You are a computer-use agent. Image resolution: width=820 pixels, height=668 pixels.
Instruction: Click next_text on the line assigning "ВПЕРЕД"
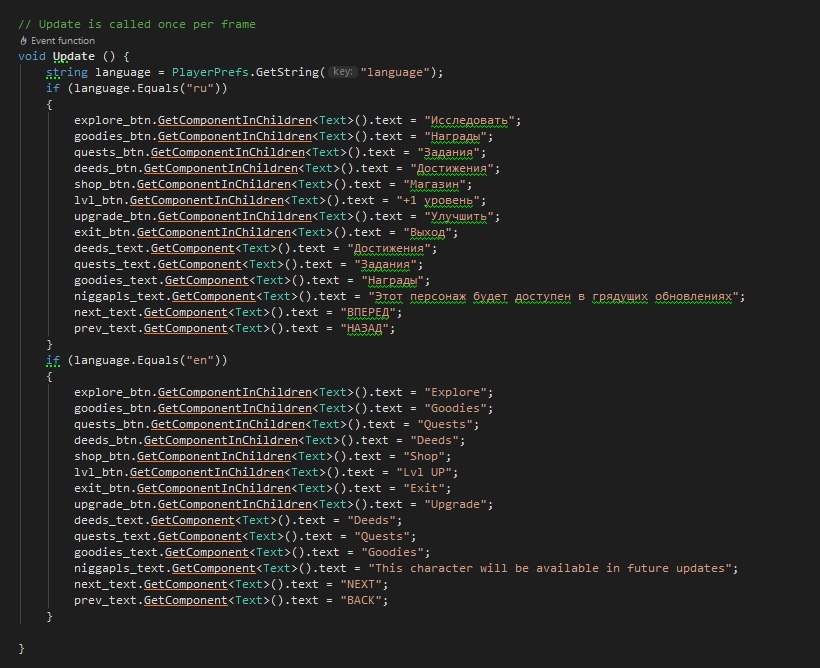click(106, 312)
